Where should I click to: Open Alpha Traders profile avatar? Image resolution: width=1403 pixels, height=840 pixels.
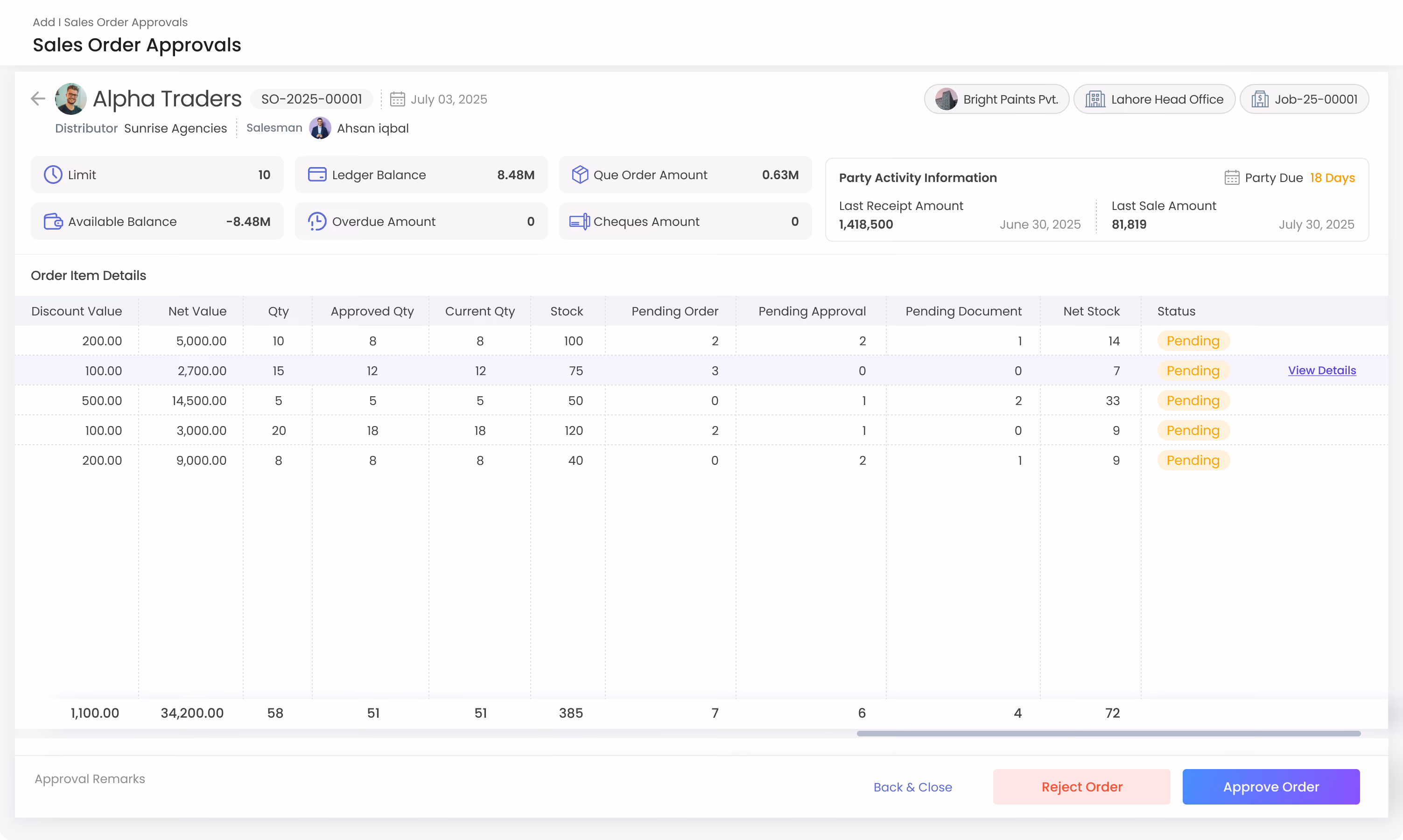coord(71,99)
